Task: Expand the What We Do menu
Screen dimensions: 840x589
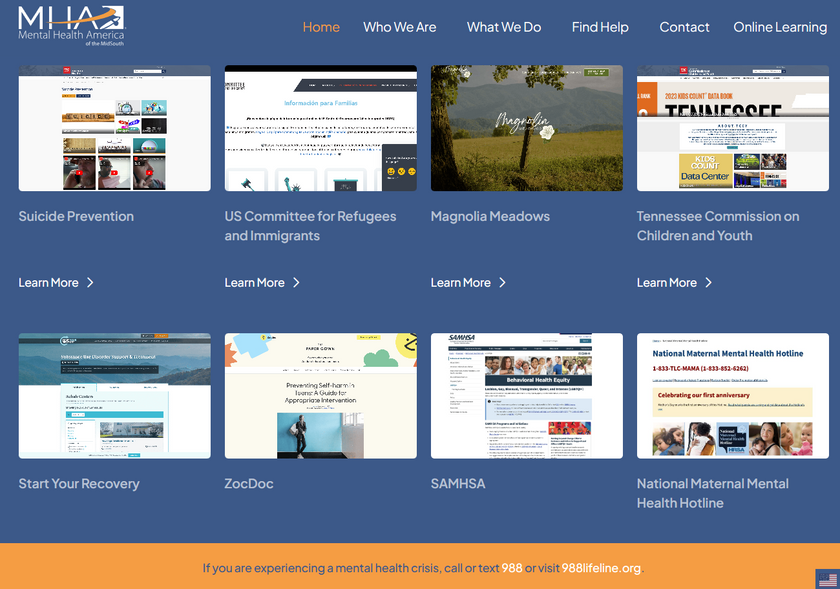Action: 504,27
